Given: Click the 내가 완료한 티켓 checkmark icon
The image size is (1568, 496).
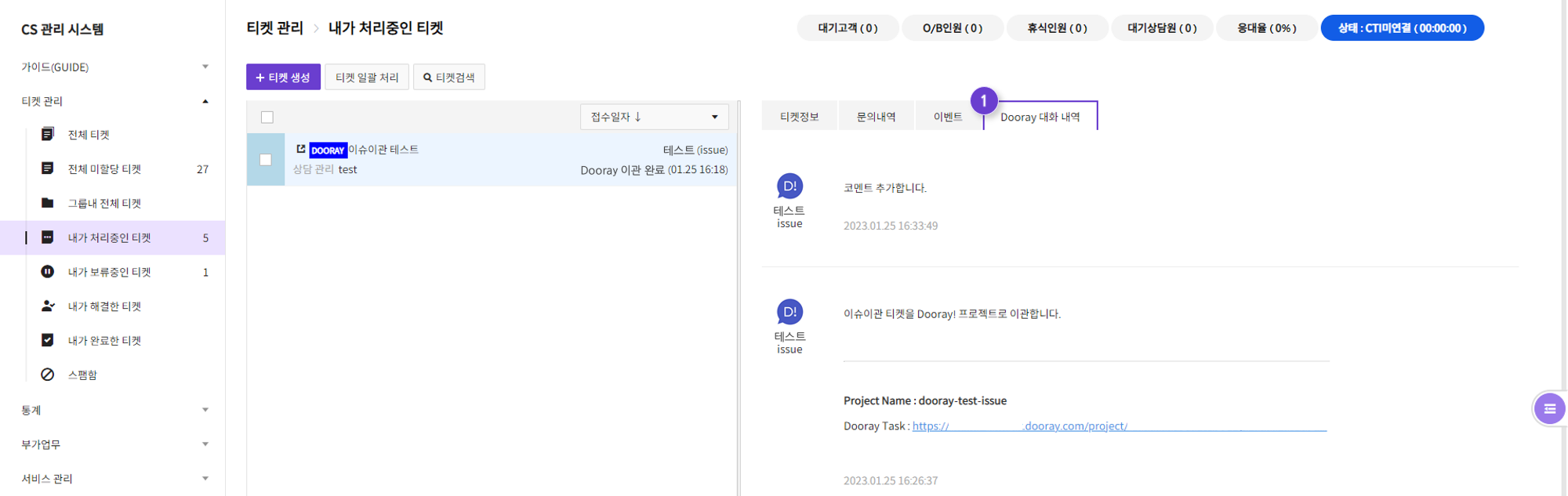Looking at the screenshot, I should pyautogui.click(x=48, y=340).
